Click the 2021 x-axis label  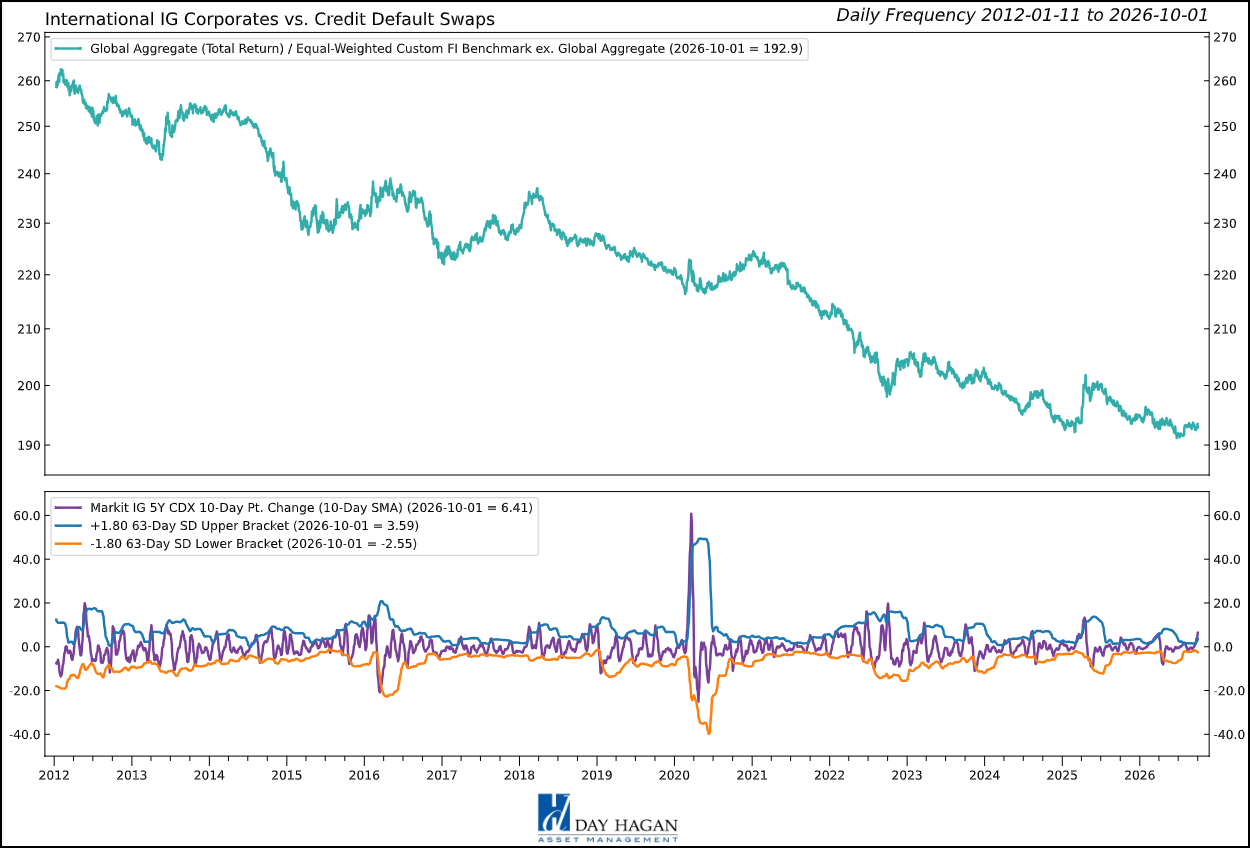[x=751, y=775]
